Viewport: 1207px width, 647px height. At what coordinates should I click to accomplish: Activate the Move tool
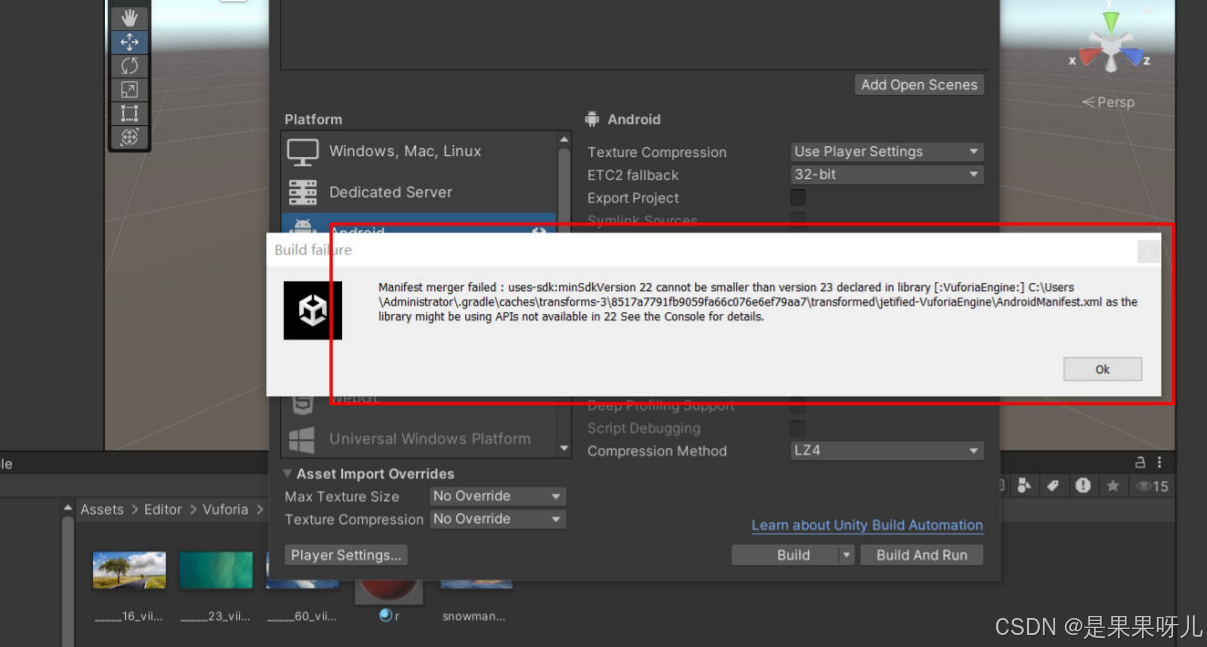(129, 42)
